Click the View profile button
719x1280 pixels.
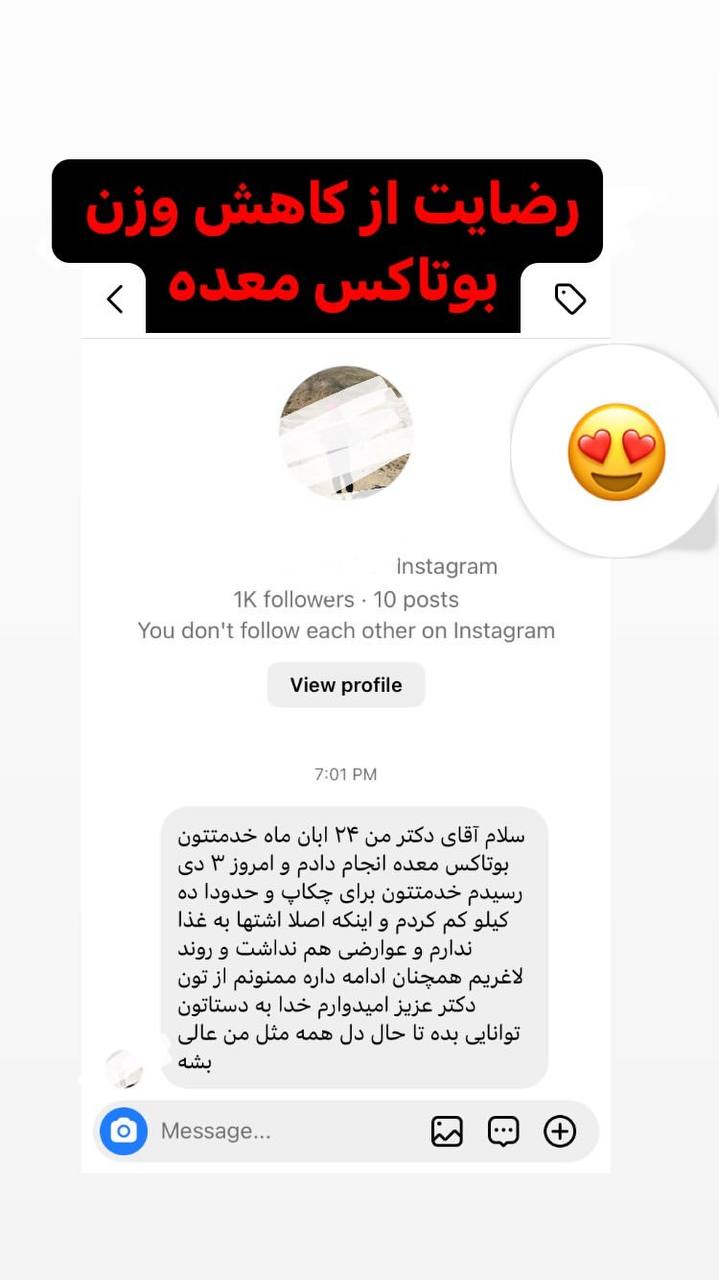346,685
